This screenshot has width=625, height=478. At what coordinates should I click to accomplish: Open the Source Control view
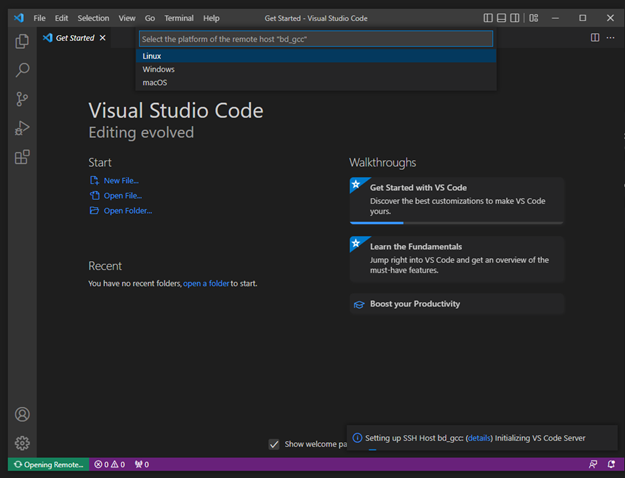[x=22, y=99]
